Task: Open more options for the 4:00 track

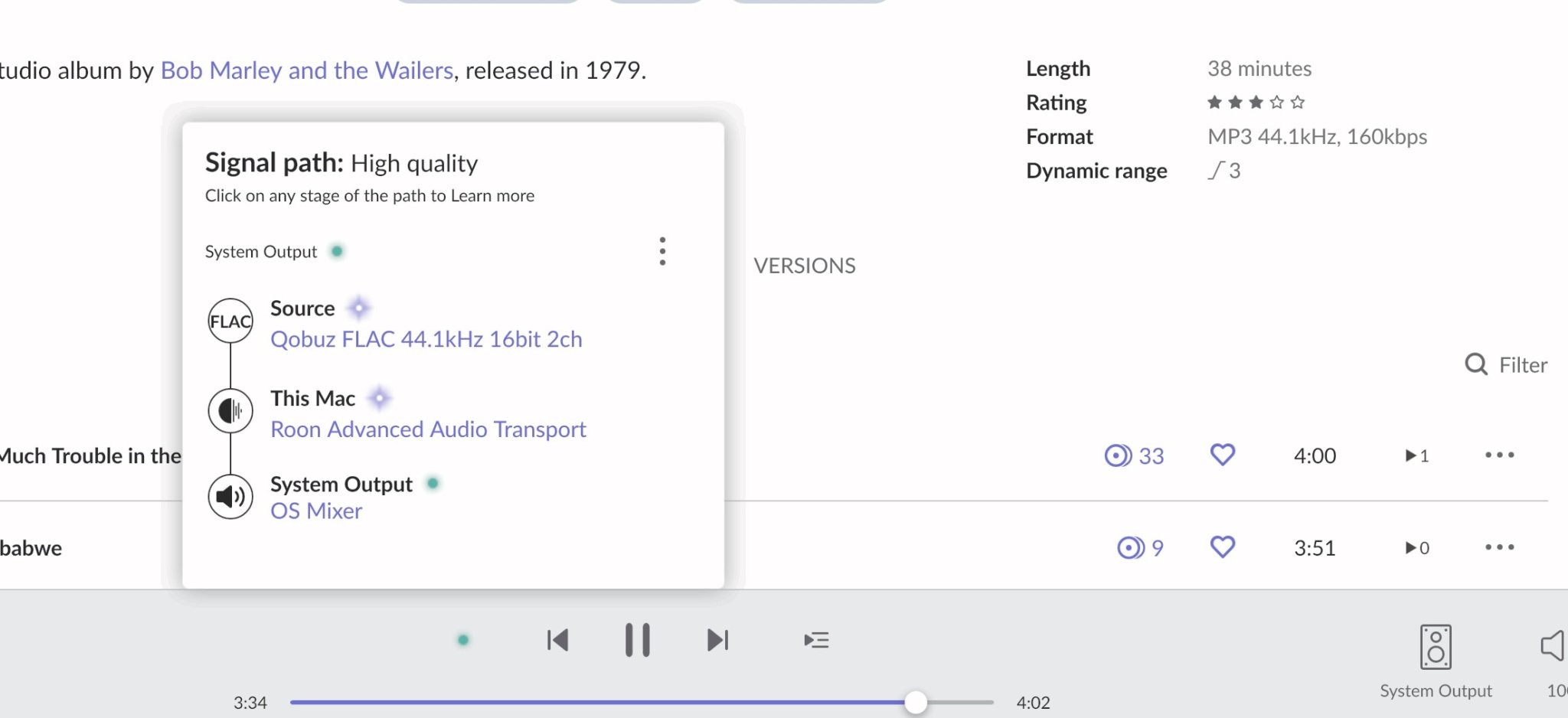Action: pyautogui.click(x=1499, y=455)
